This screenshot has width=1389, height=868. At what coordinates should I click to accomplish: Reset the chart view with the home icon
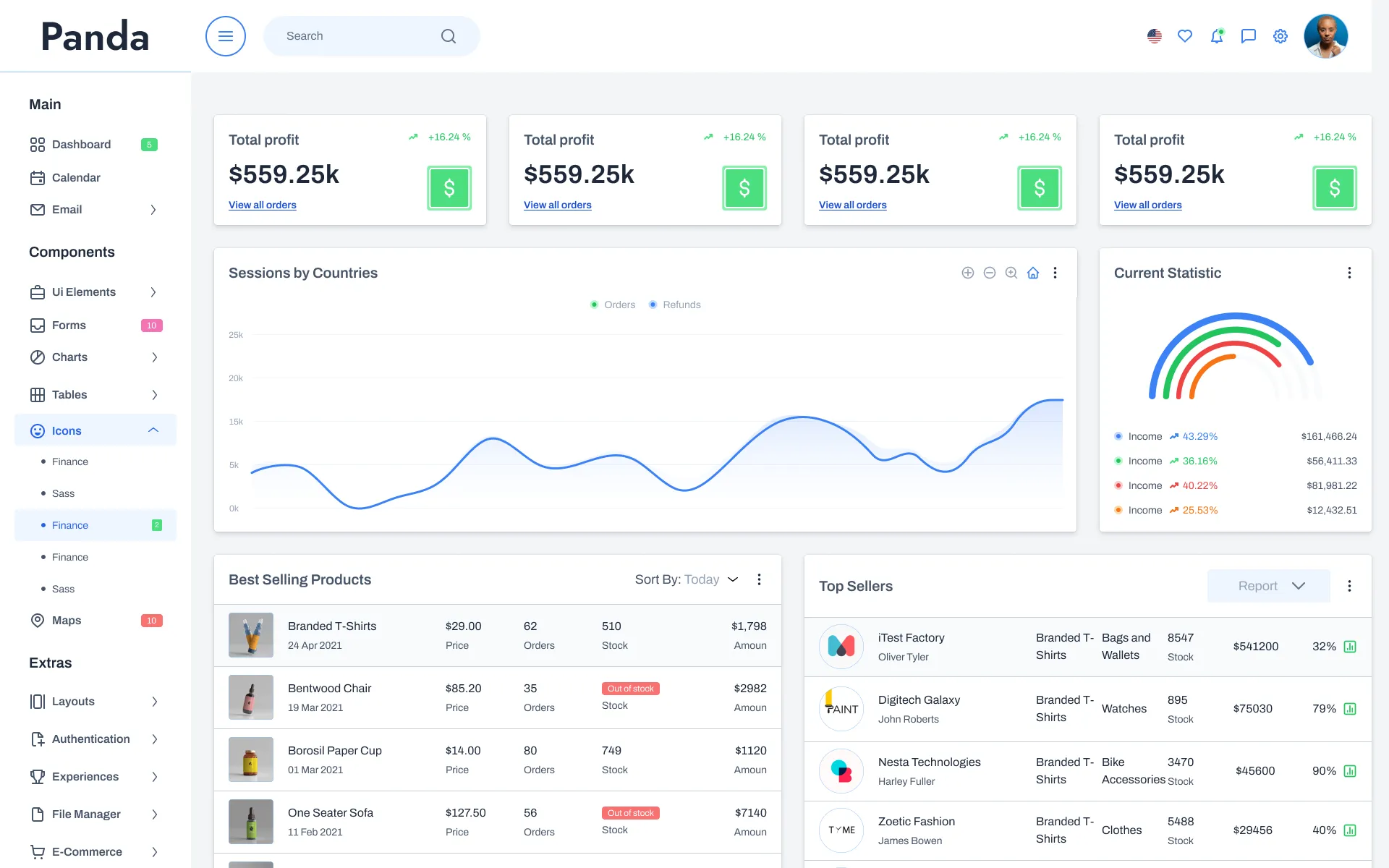pos(1033,273)
